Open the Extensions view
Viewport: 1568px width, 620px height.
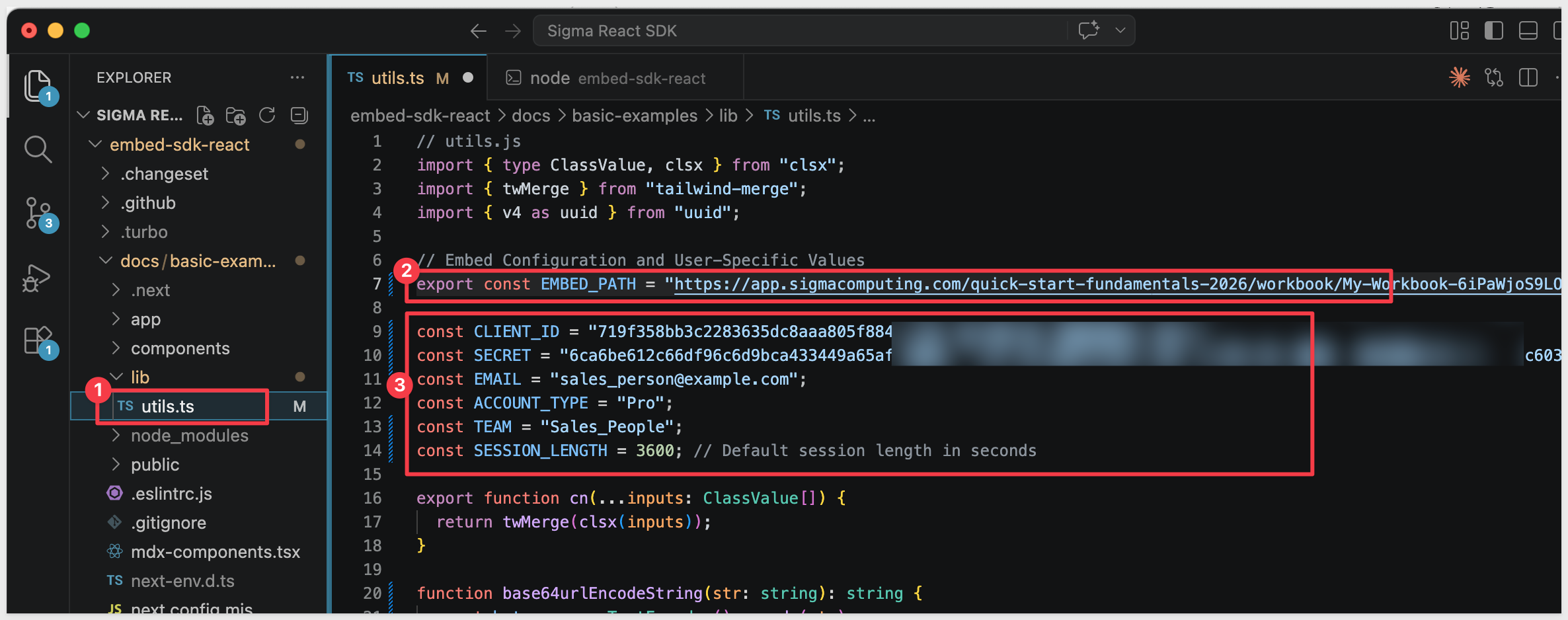pyautogui.click(x=38, y=340)
